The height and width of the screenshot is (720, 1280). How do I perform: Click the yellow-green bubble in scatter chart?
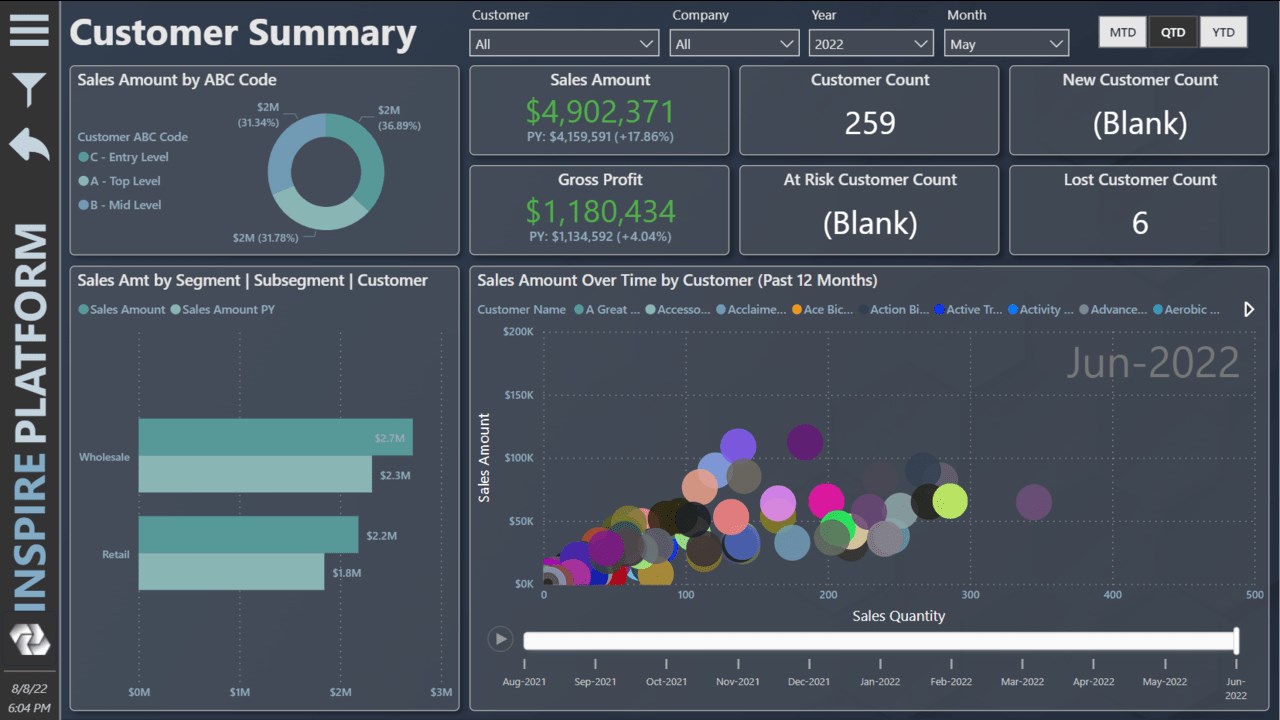pos(950,501)
